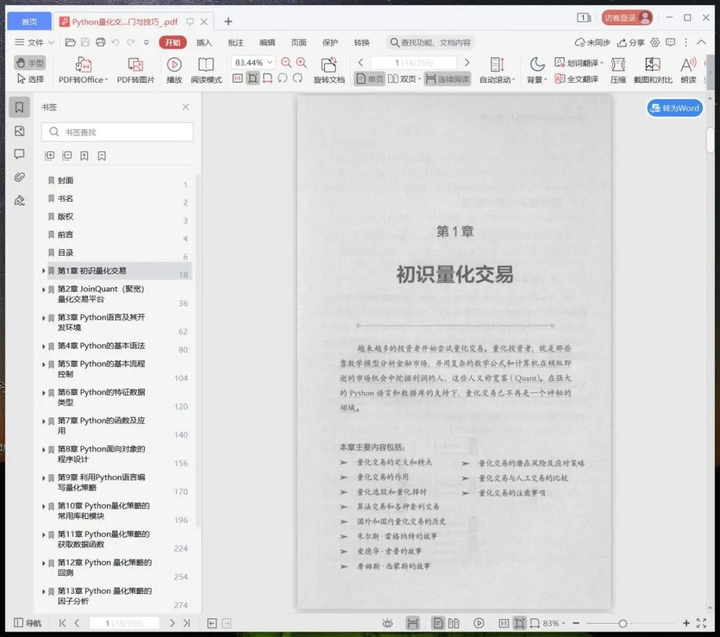Click the print icon in quick toolbar
The width and height of the screenshot is (720, 637).
(101, 42)
